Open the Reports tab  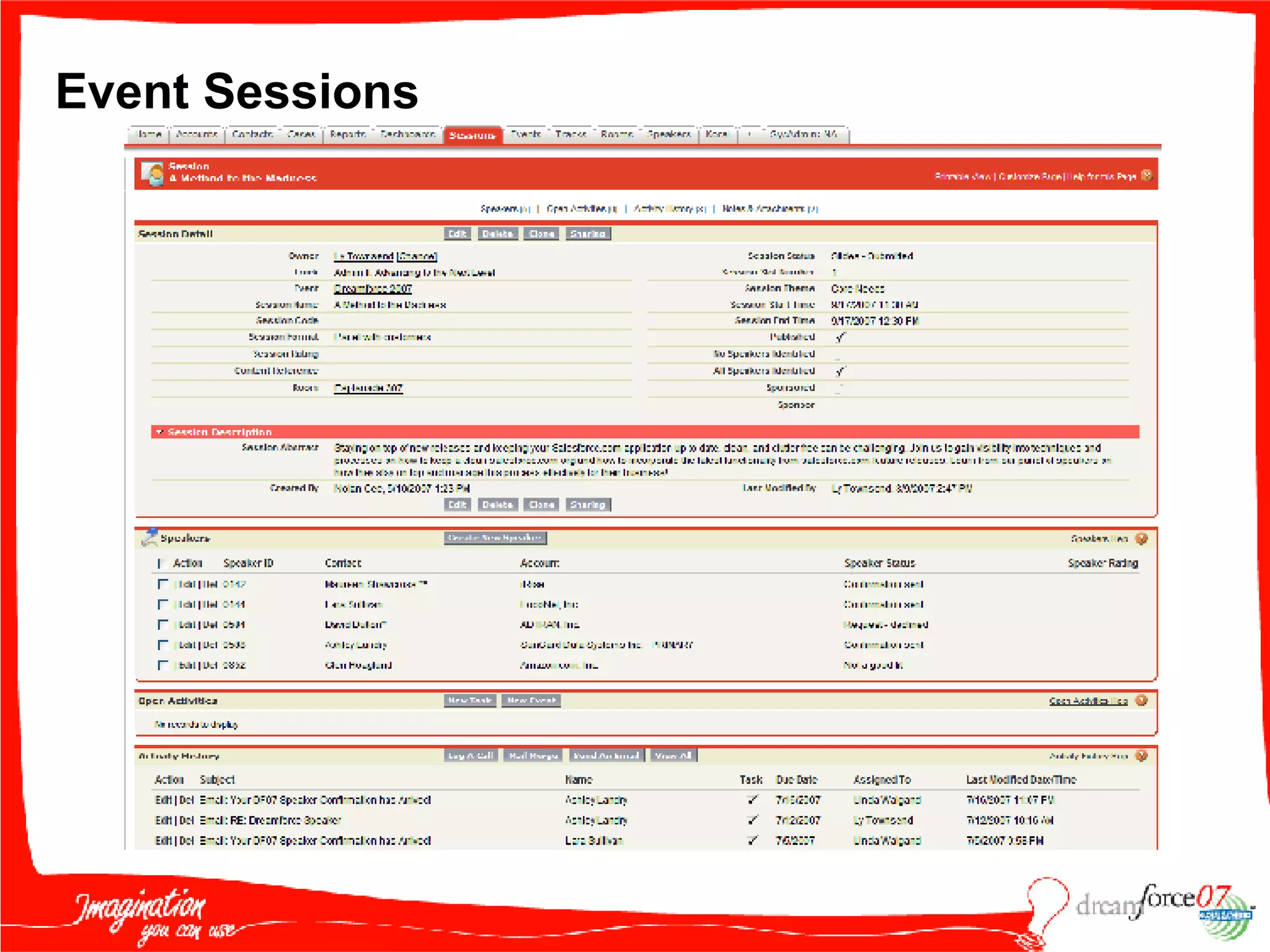[348, 134]
